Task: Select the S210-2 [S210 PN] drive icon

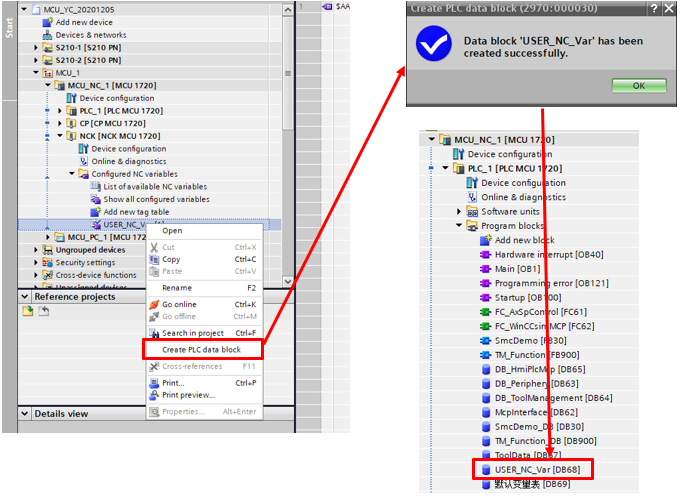Action: [x=48, y=60]
